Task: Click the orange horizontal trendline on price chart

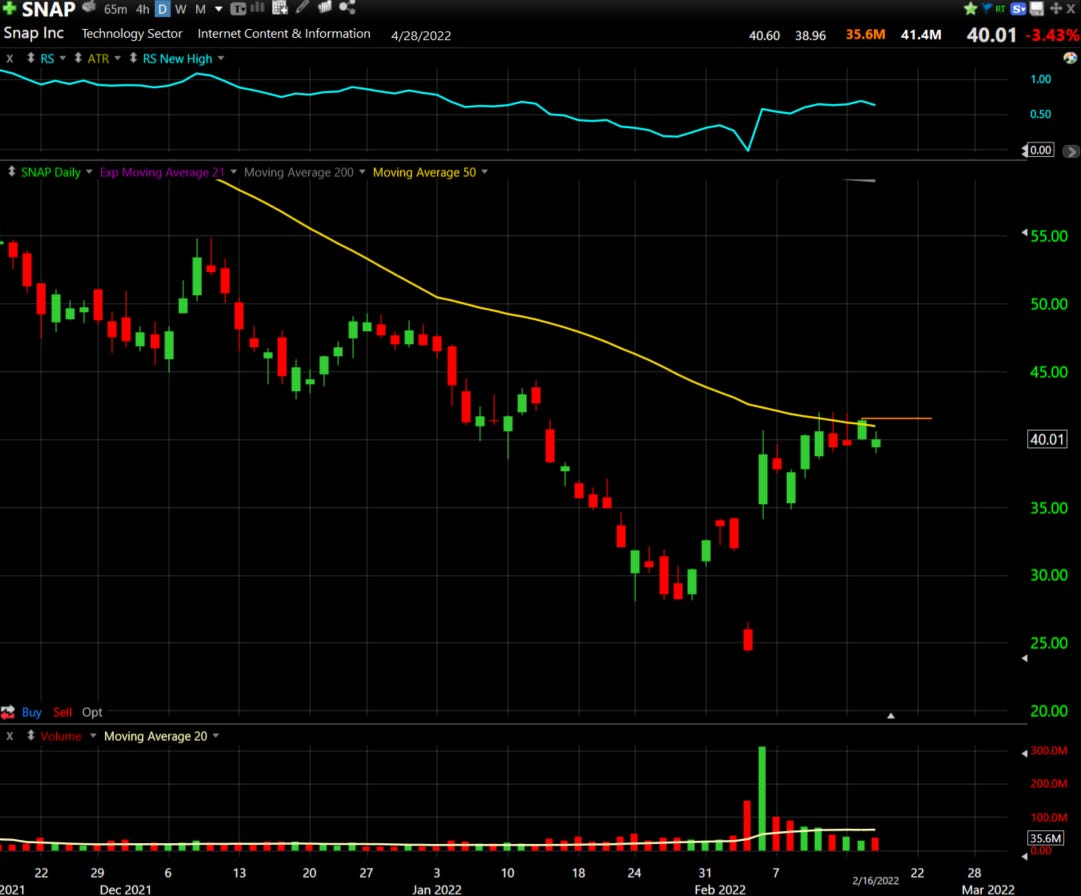Action: (896, 418)
